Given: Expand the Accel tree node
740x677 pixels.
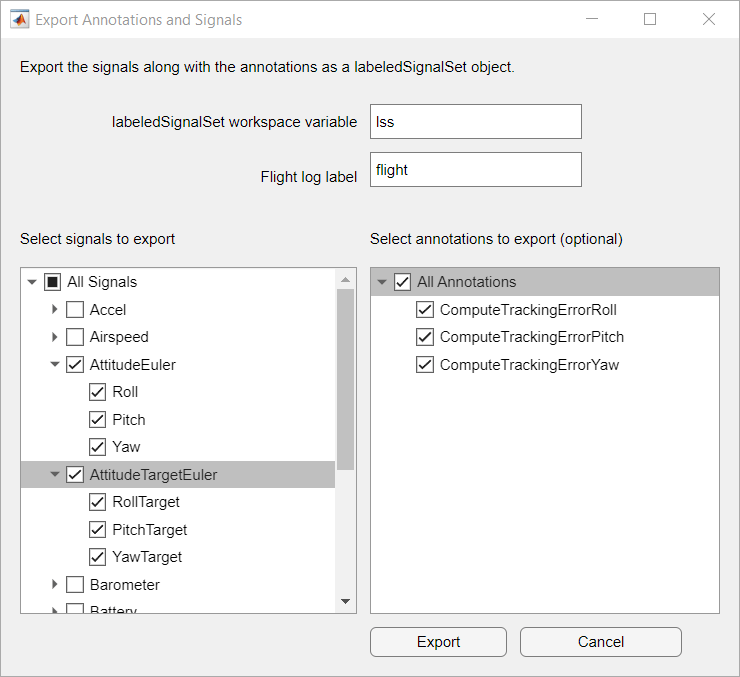Looking at the screenshot, I should point(55,310).
